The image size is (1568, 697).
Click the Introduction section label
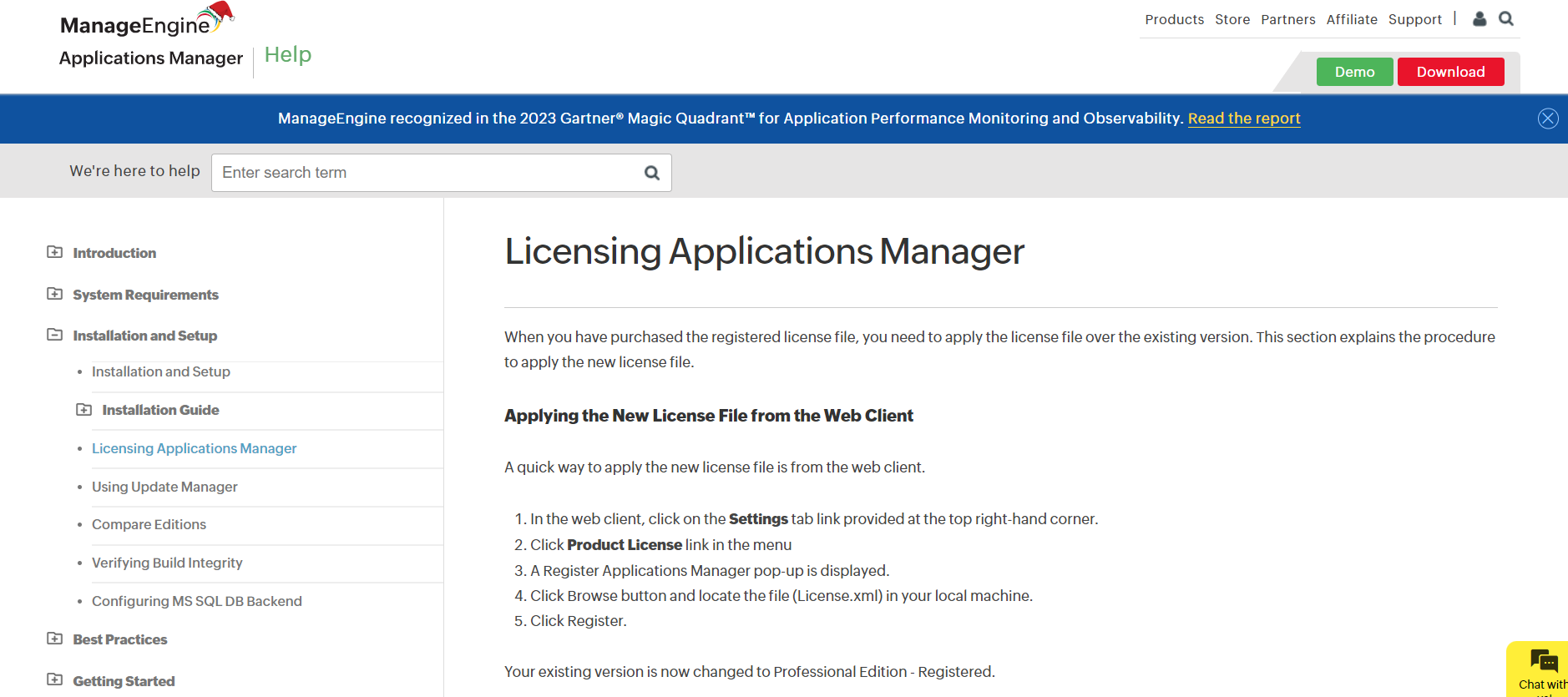tap(114, 253)
